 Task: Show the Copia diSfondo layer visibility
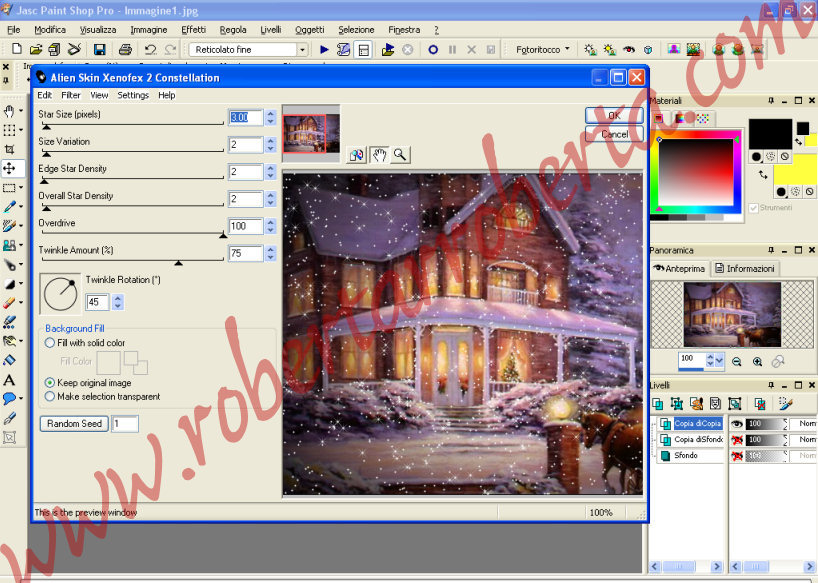(x=737, y=440)
